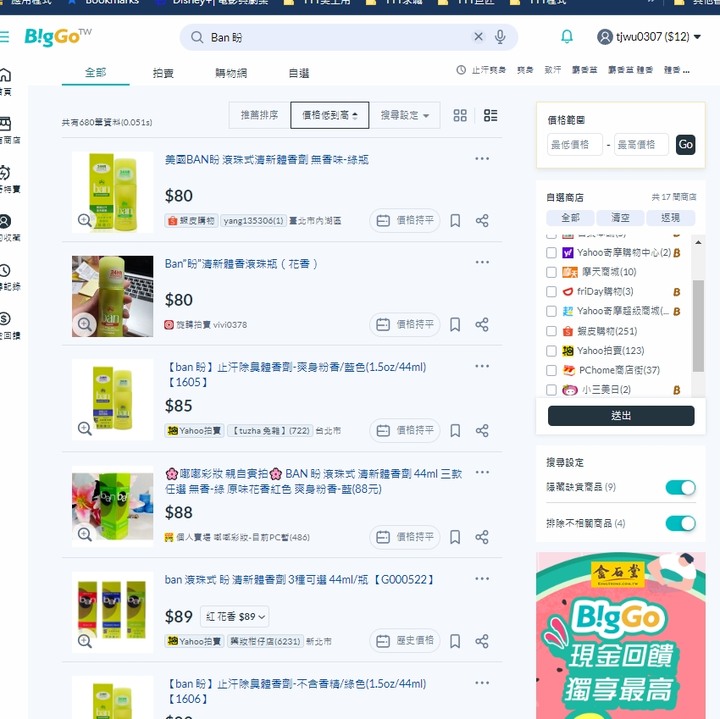
Task: Check 摩天商城 store checkbox
Action: (551, 272)
